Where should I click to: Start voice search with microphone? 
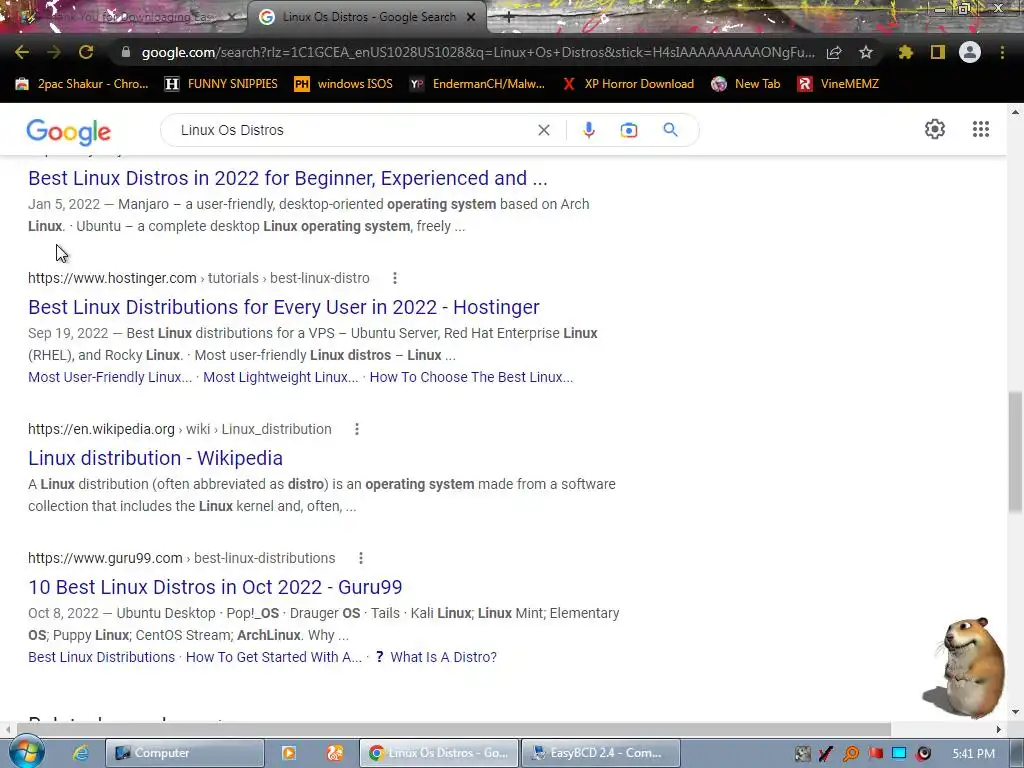[x=588, y=130]
